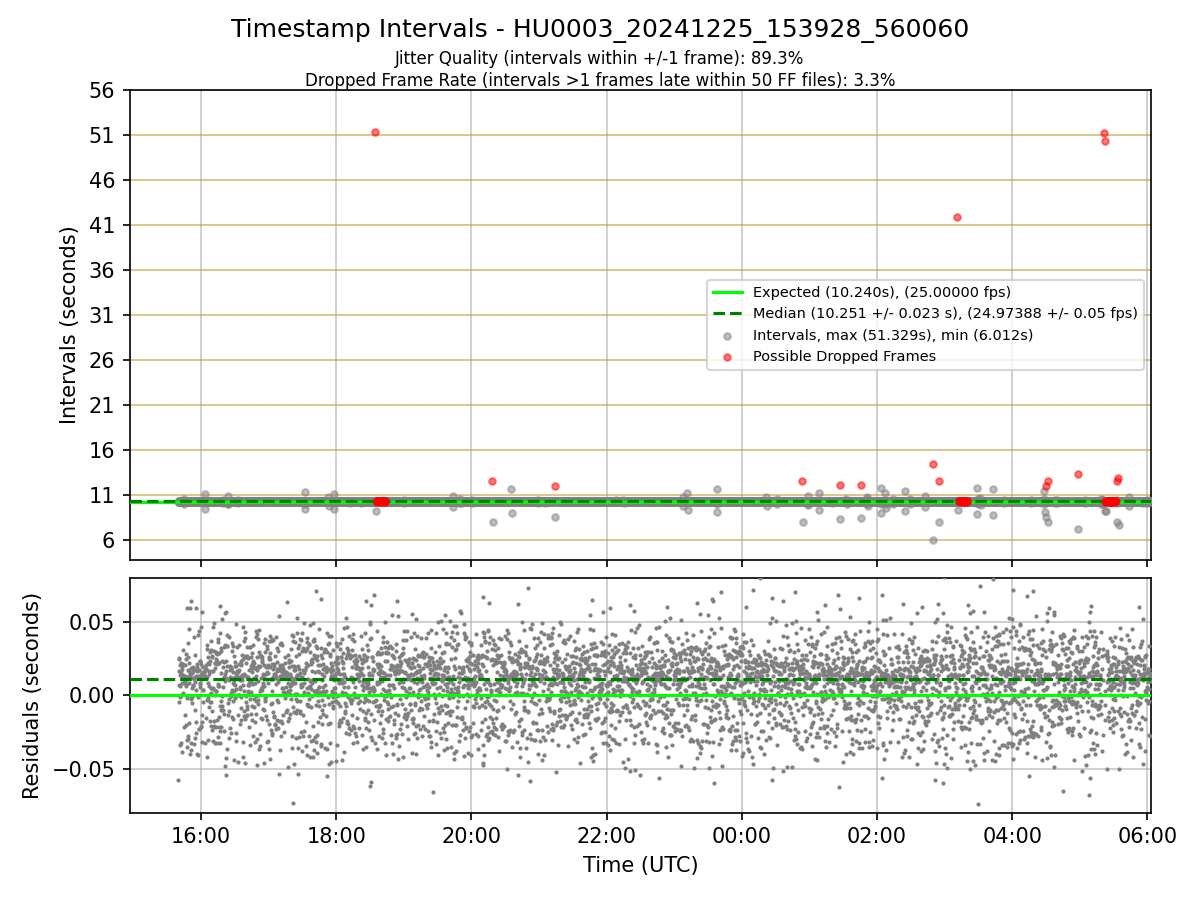Image resolution: width=1200 pixels, height=900 pixels.
Task: Click the x-axis tick label "22:00"
Action: click(606, 835)
